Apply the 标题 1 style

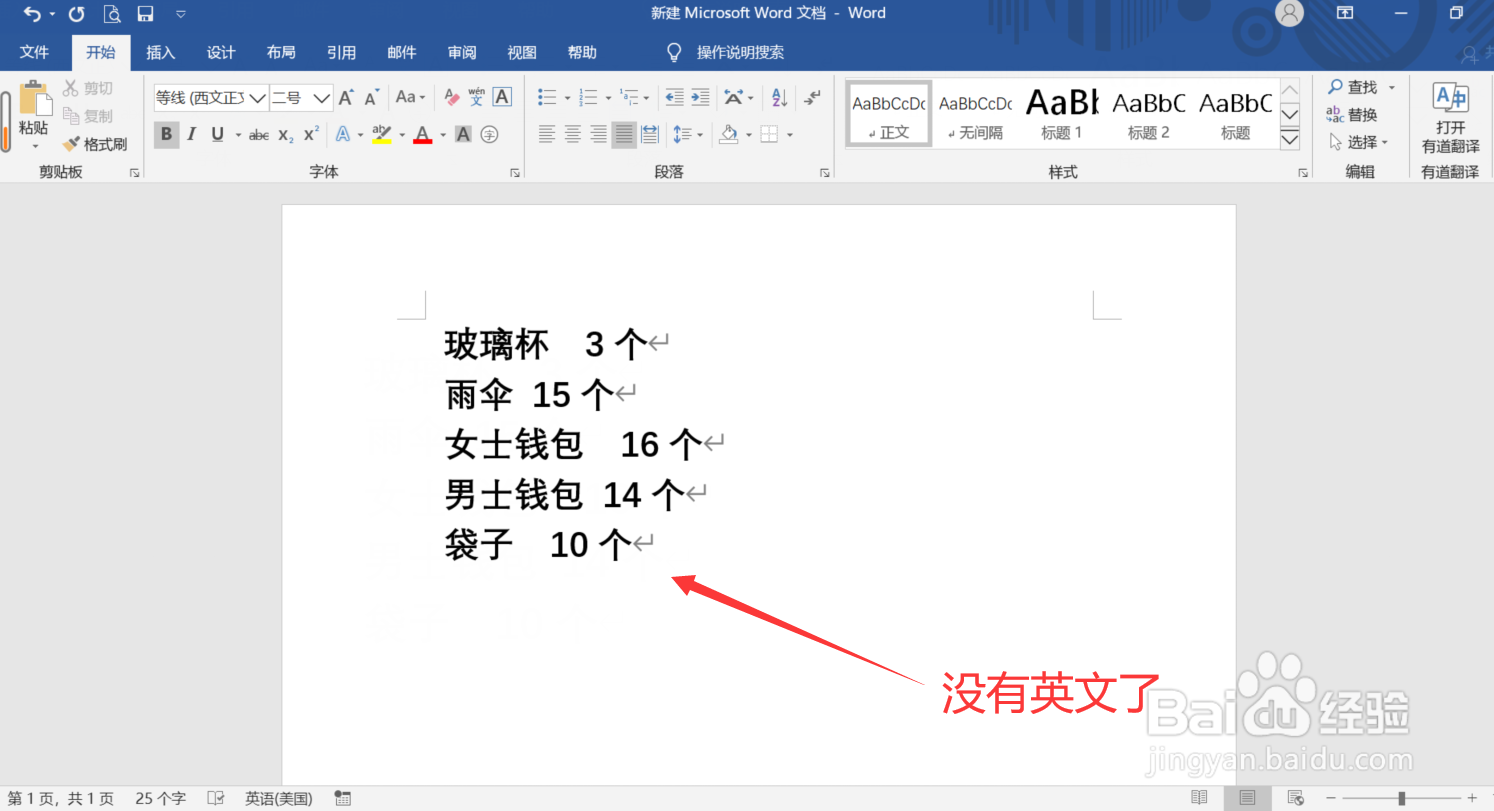click(1061, 112)
